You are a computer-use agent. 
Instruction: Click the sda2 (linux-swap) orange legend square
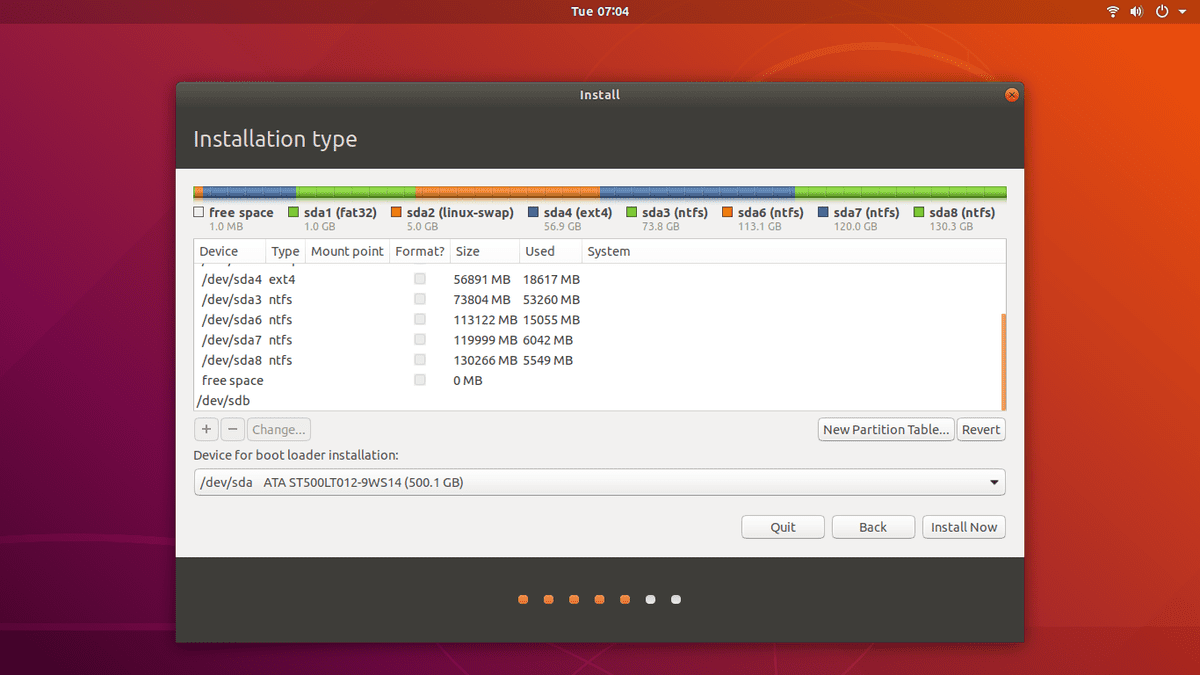pos(397,213)
